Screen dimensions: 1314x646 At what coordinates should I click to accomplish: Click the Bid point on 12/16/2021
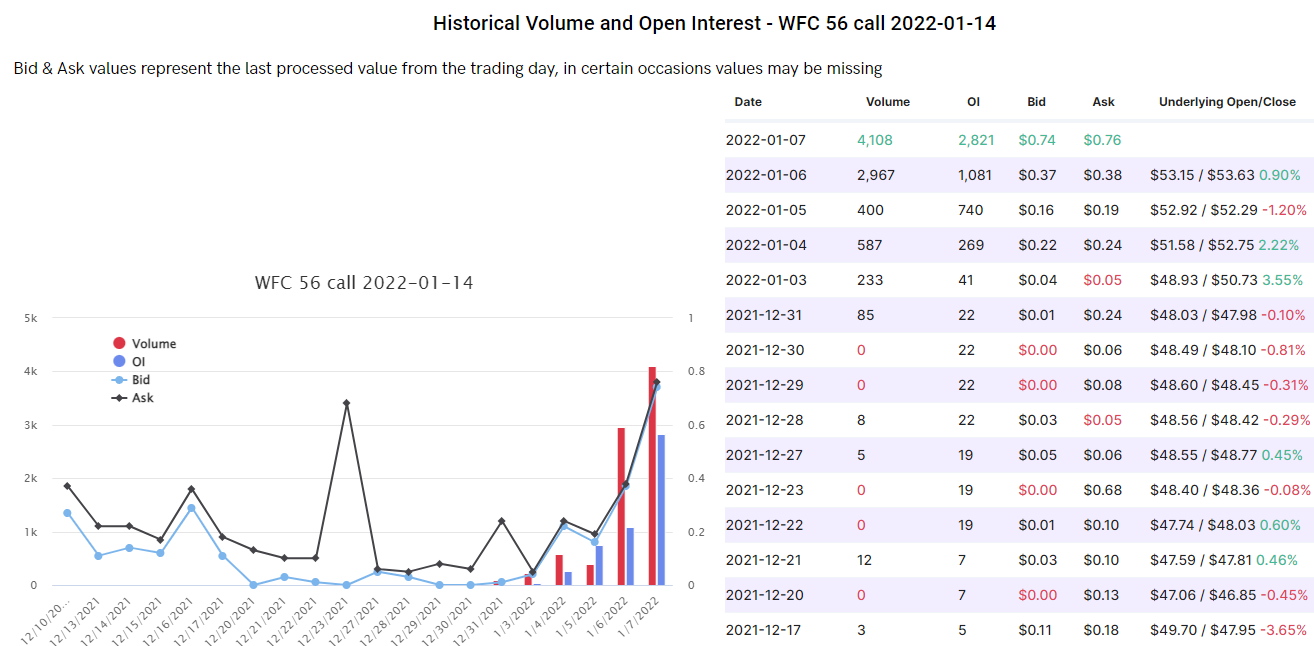(191, 508)
